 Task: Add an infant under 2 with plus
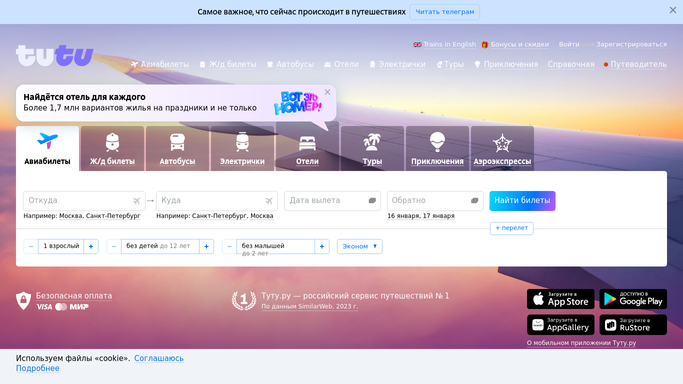click(322, 246)
